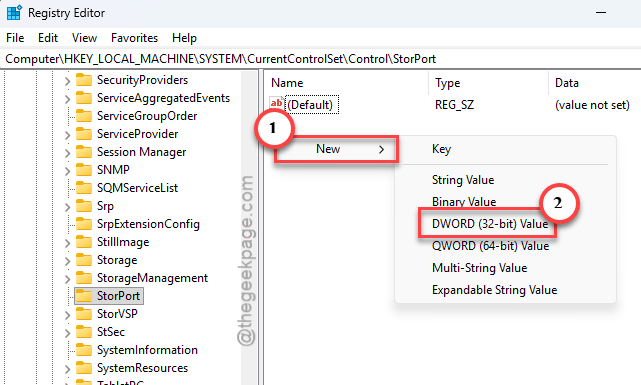
Task: Click the SystemResources folder icon
Action: point(84,368)
